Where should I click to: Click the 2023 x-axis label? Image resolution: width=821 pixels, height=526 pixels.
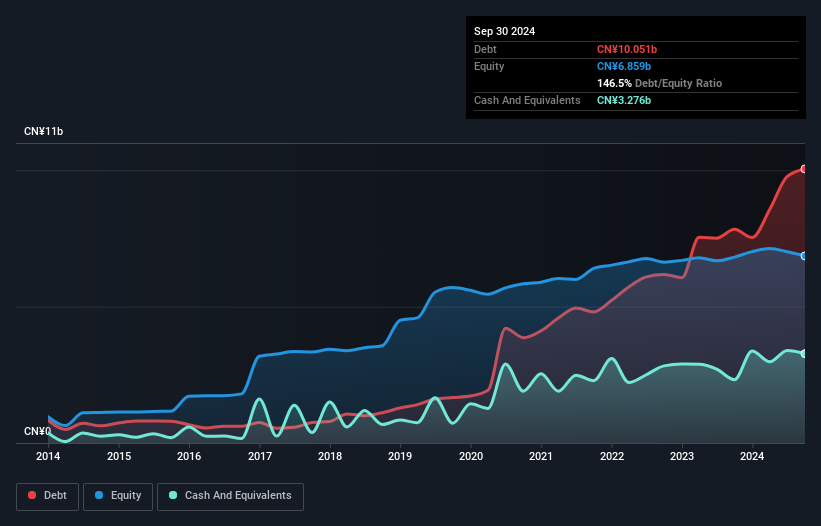tap(682, 456)
